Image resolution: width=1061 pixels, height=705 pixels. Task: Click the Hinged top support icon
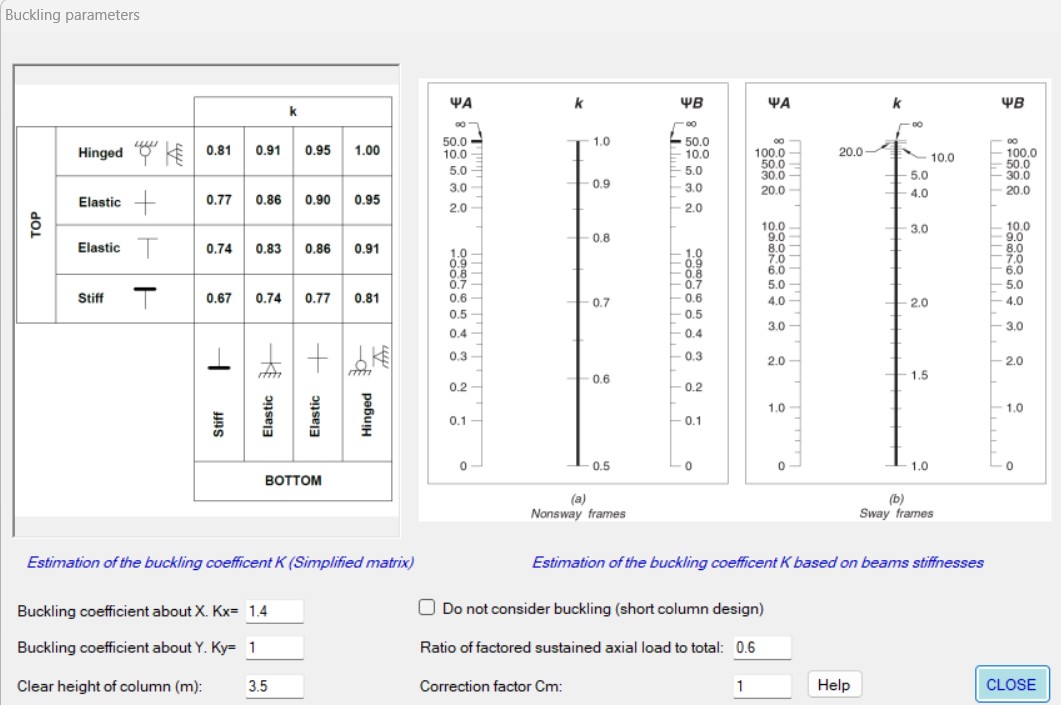coord(159,153)
